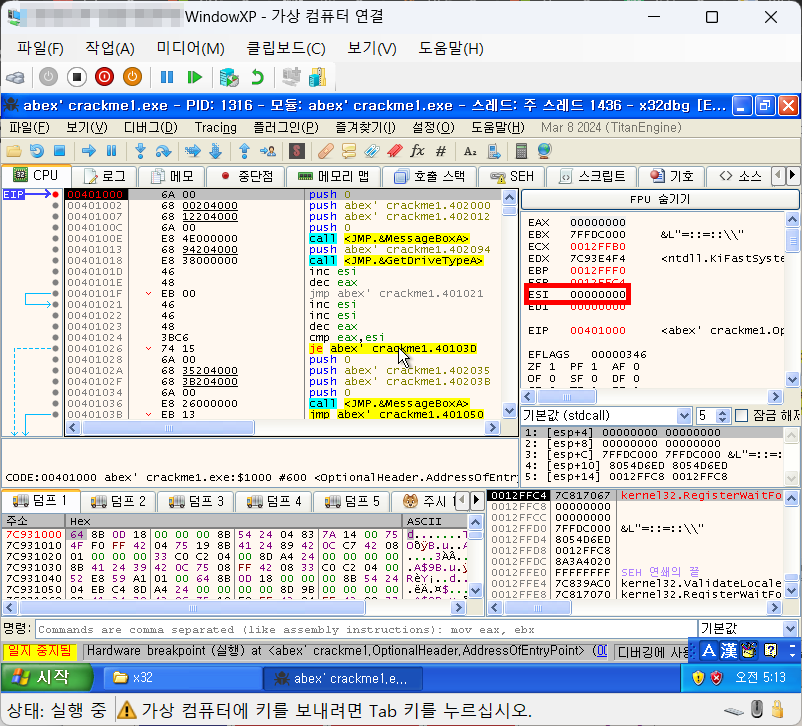
Task: Open Patches with bandage icon
Action: tap(326, 151)
